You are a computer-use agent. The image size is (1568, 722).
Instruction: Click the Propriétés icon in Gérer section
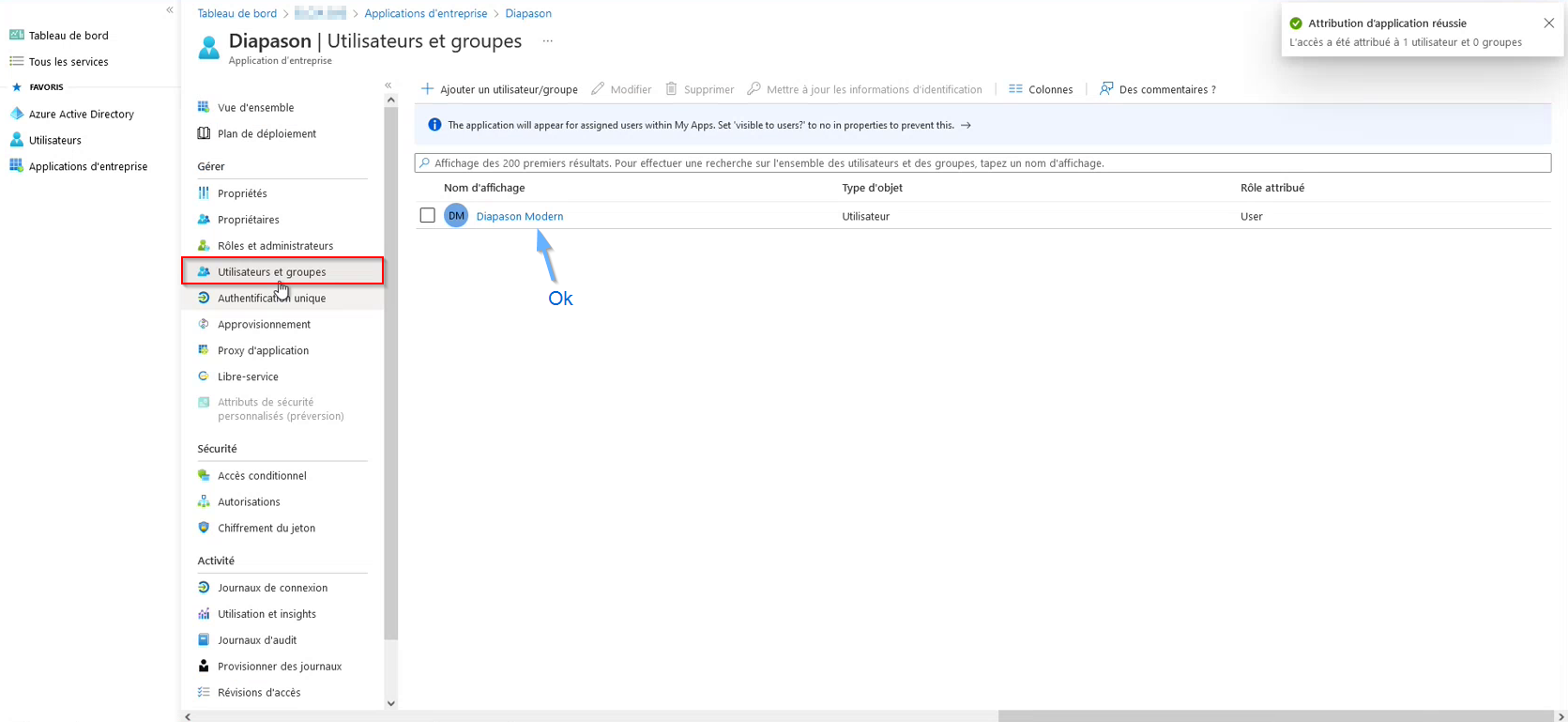click(x=204, y=193)
